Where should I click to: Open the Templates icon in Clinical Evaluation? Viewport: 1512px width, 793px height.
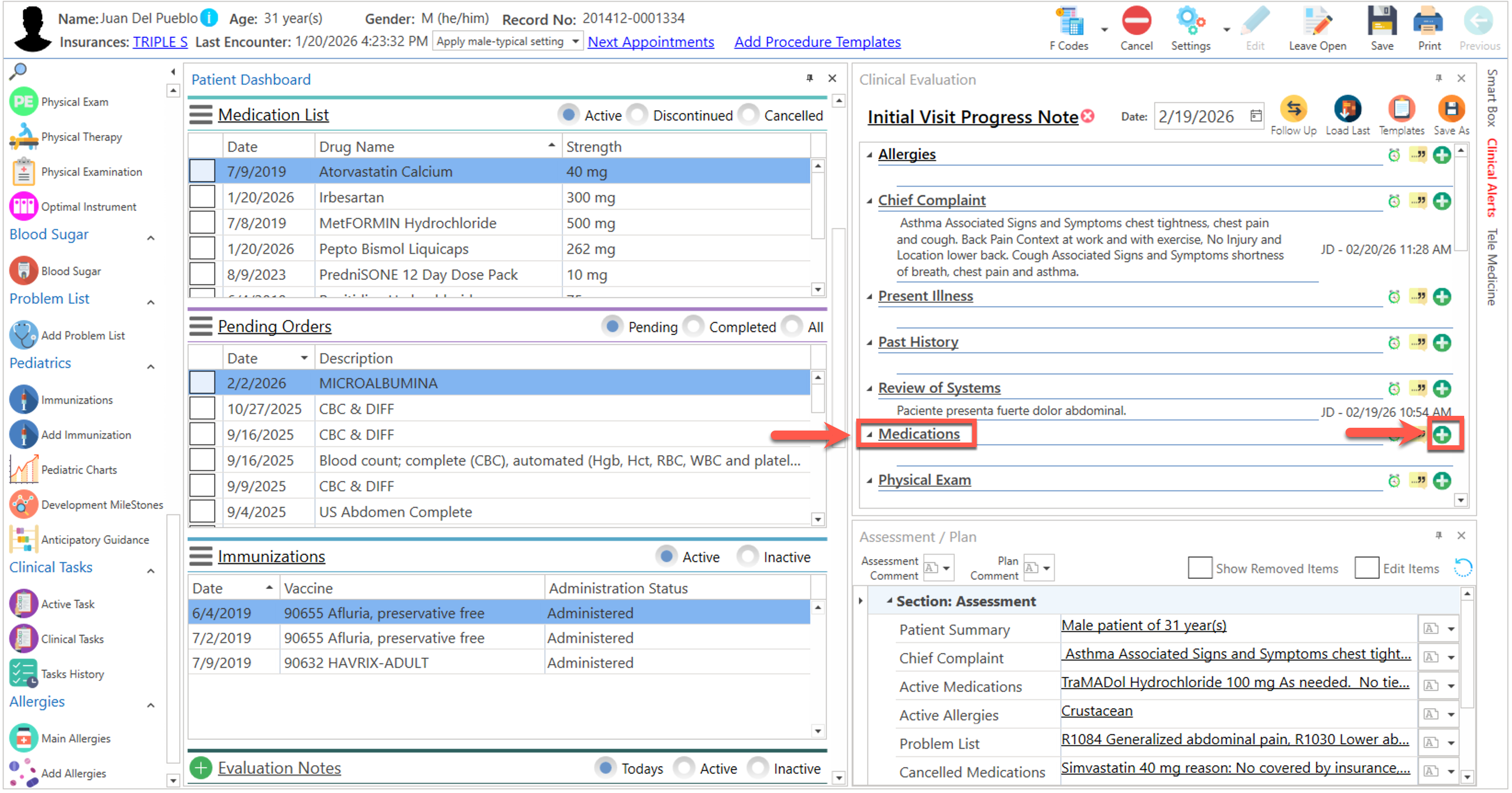[1401, 109]
